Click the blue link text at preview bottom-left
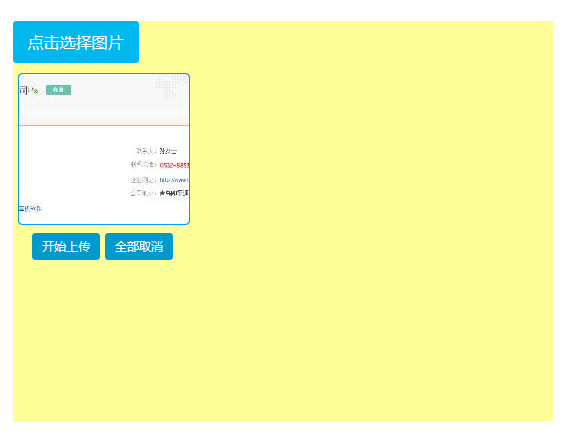The height and width of the screenshot is (435, 570). 31,209
